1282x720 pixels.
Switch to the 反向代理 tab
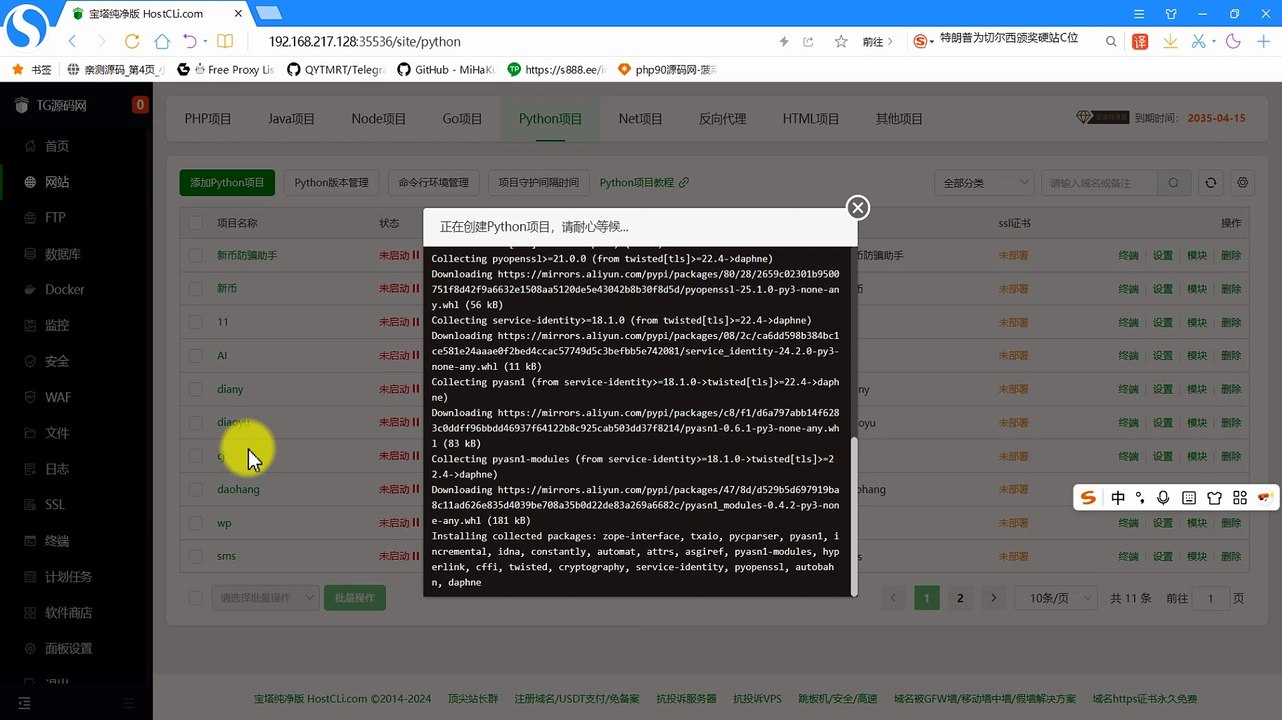point(722,119)
